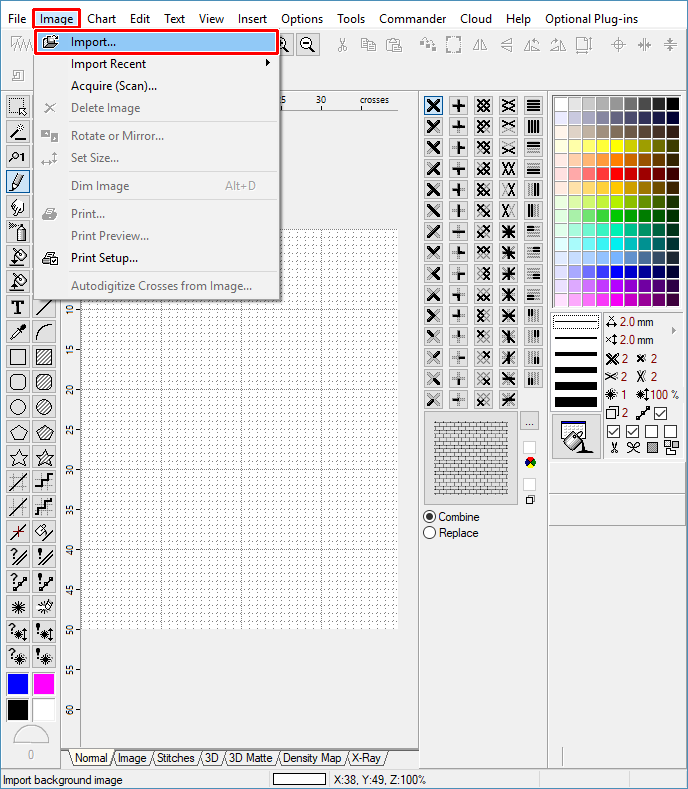Expand the Import Recent submenu arrow
The height and width of the screenshot is (789, 688).
(268, 63)
